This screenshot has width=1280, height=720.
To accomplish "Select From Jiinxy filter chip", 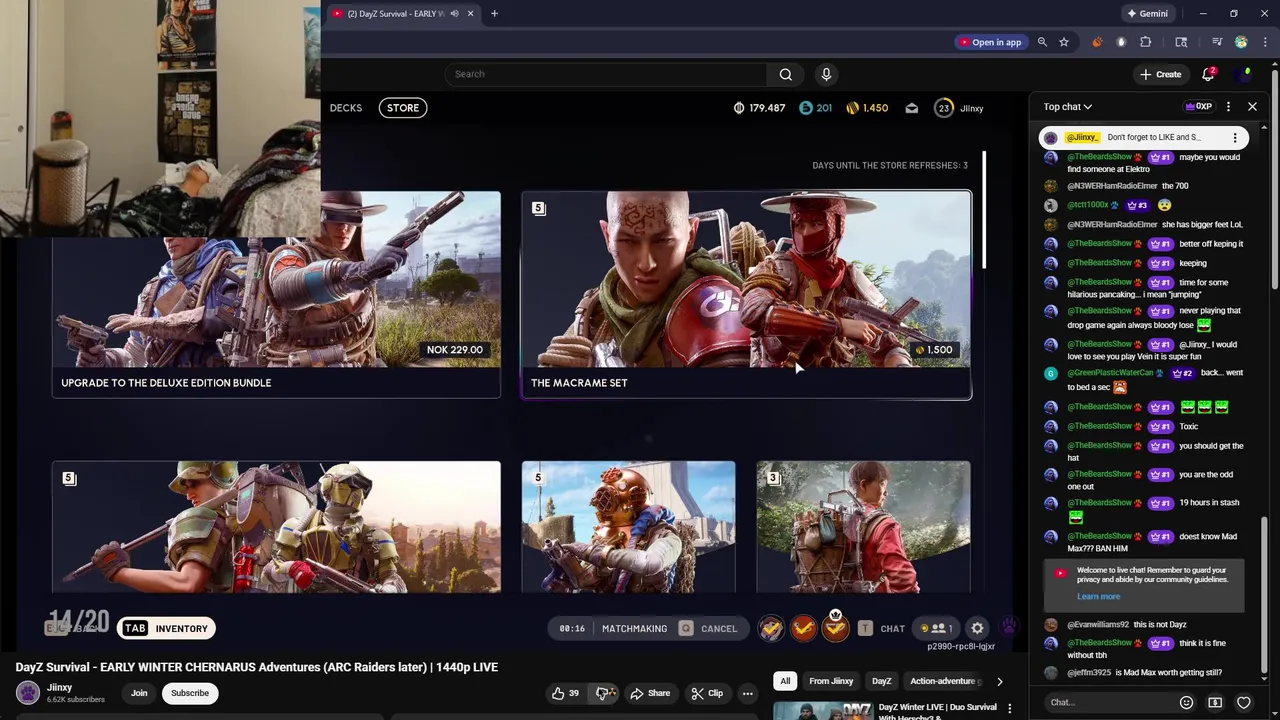I will (x=831, y=681).
